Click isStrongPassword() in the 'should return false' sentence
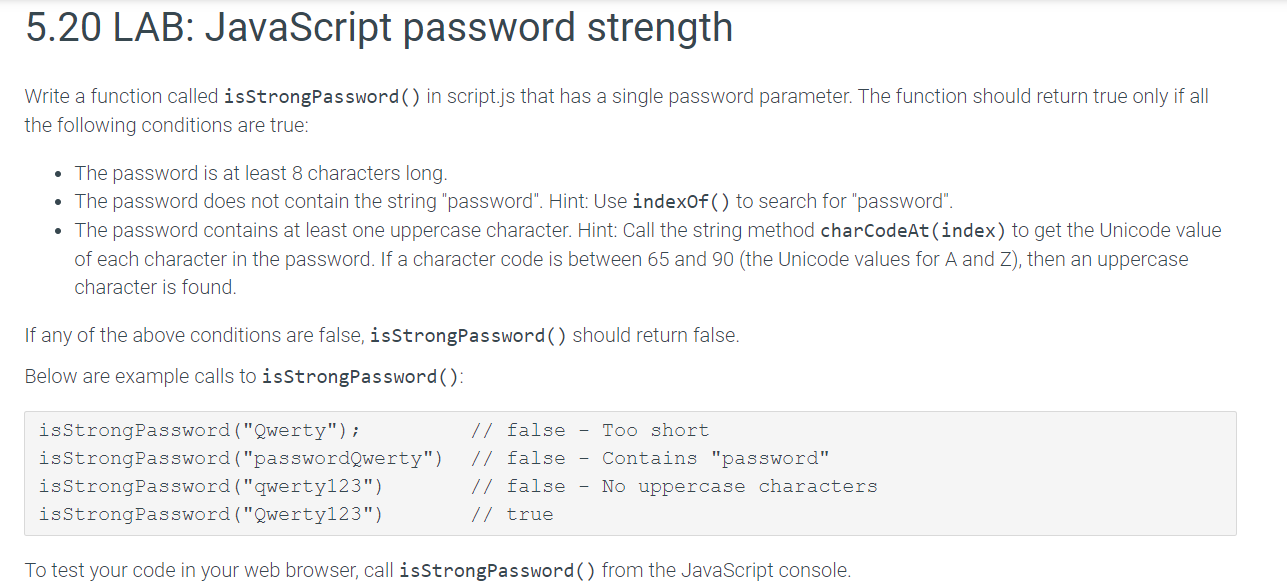1287x586 pixels. [x=469, y=336]
